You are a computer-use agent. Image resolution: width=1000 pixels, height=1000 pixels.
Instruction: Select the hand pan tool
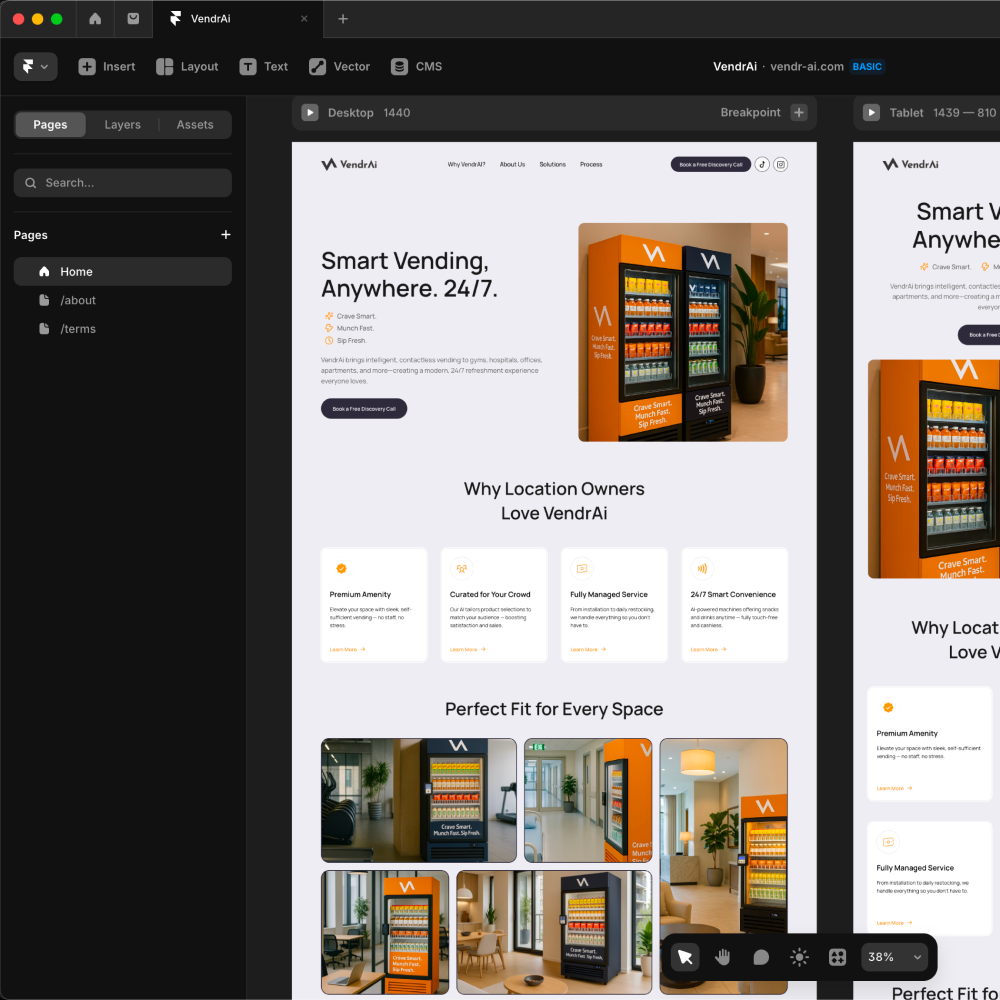(x=723, y=957)
